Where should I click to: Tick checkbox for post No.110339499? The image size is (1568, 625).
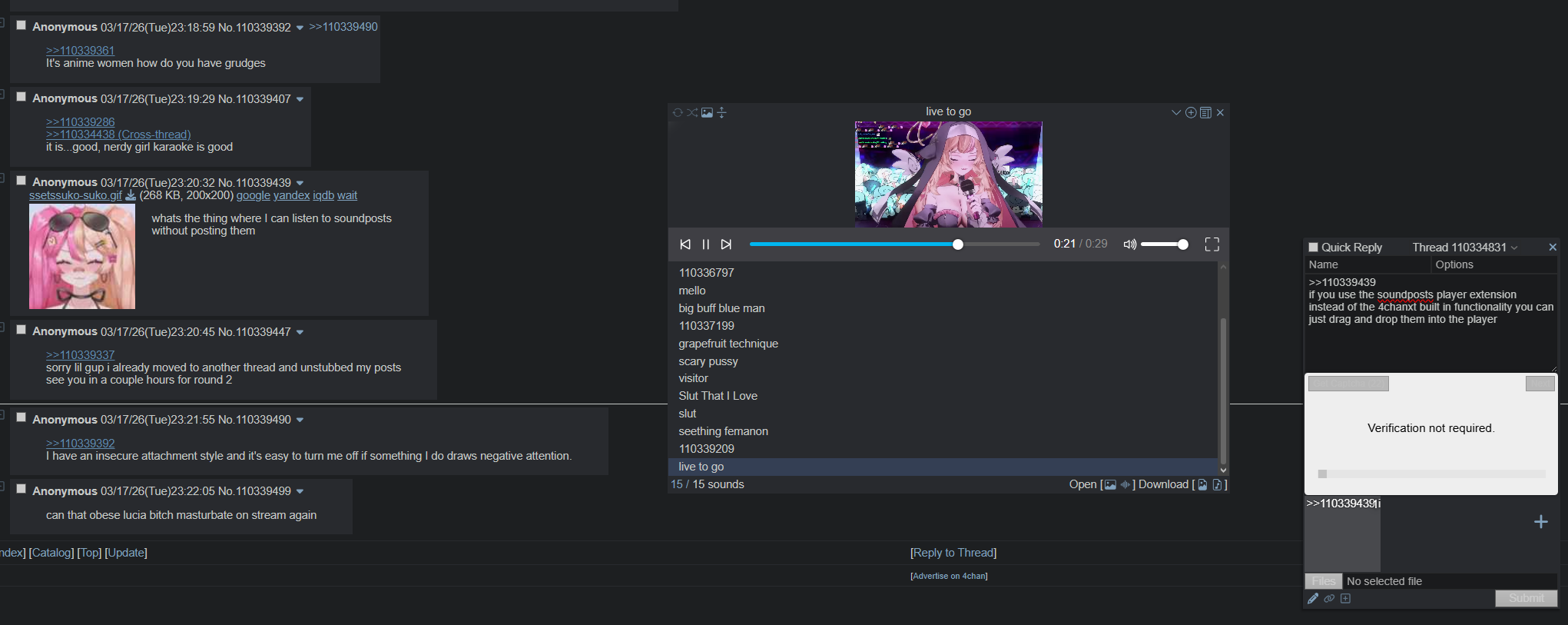(x=22, y=489)
